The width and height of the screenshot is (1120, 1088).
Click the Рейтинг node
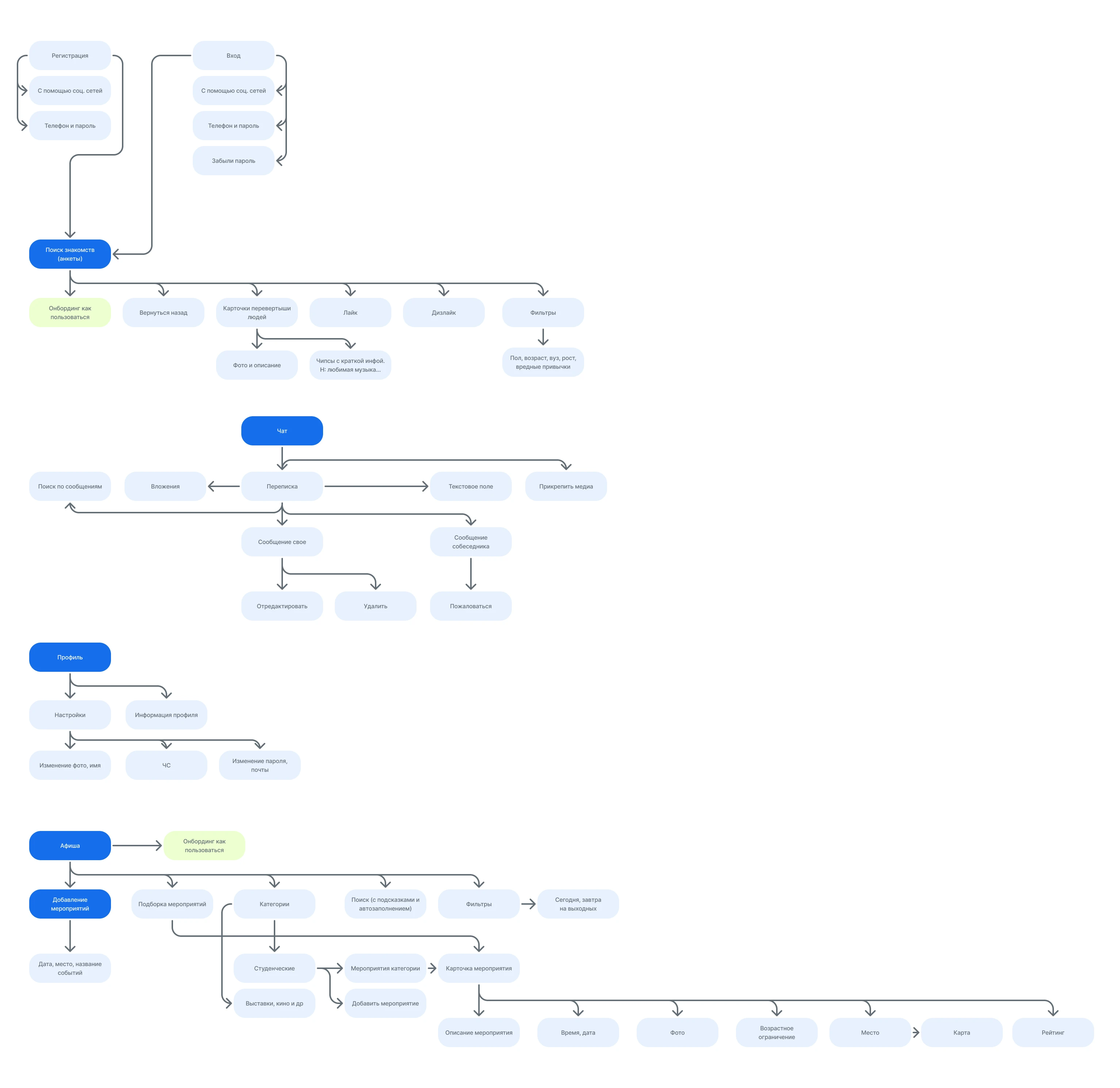point(1052,1033)
